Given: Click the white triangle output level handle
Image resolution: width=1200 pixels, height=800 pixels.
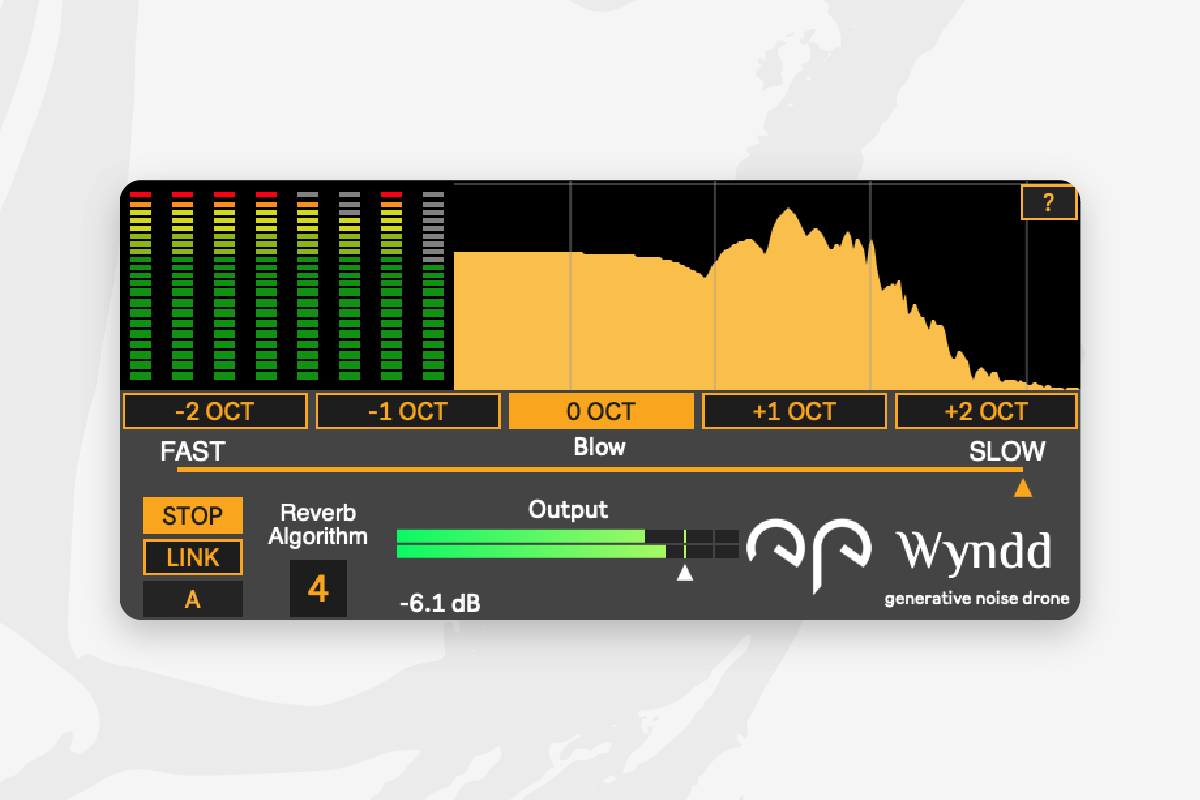Looking at the screenshot, I should [685, 573].
